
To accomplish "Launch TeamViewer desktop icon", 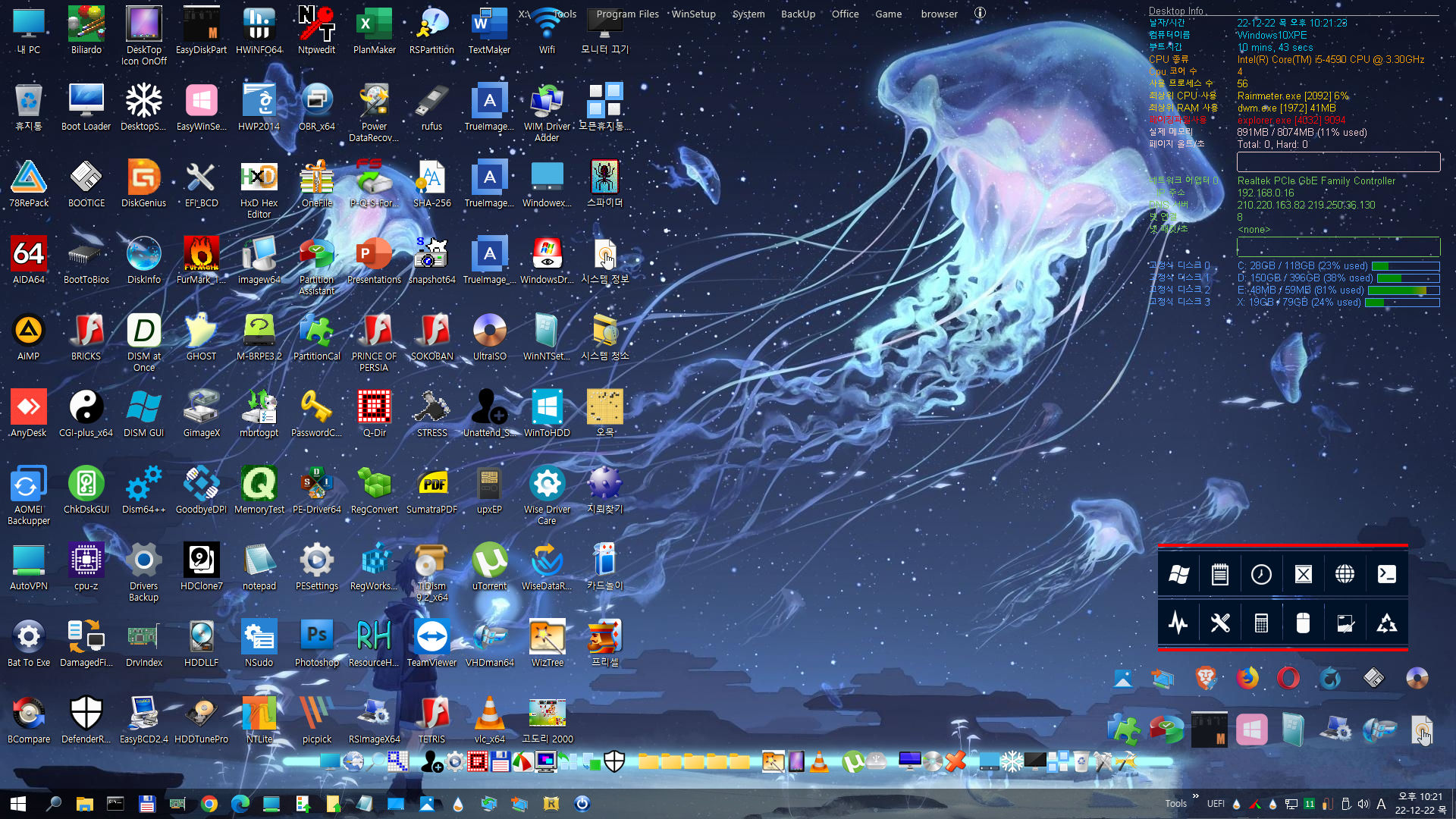I will coord(431,643).
